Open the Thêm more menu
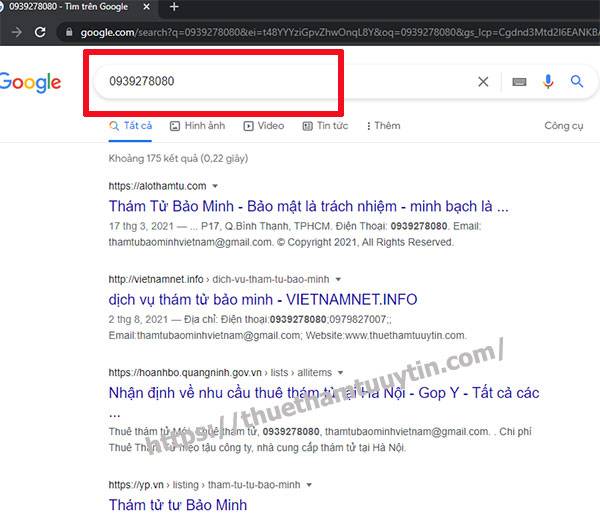 pos(383,126)
